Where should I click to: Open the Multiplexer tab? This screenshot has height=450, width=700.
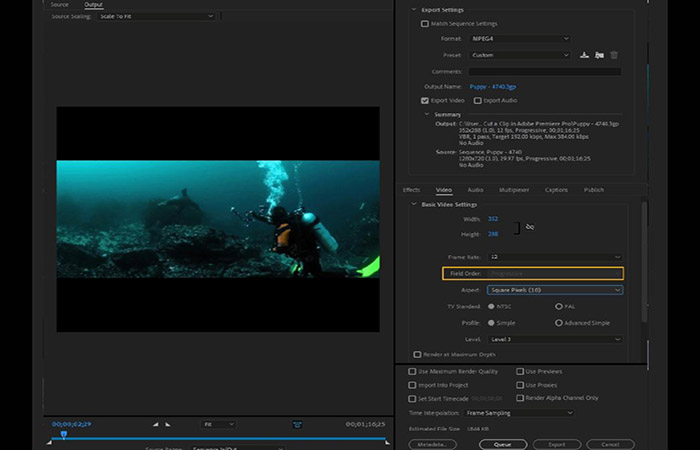click(x=514, y=190)
